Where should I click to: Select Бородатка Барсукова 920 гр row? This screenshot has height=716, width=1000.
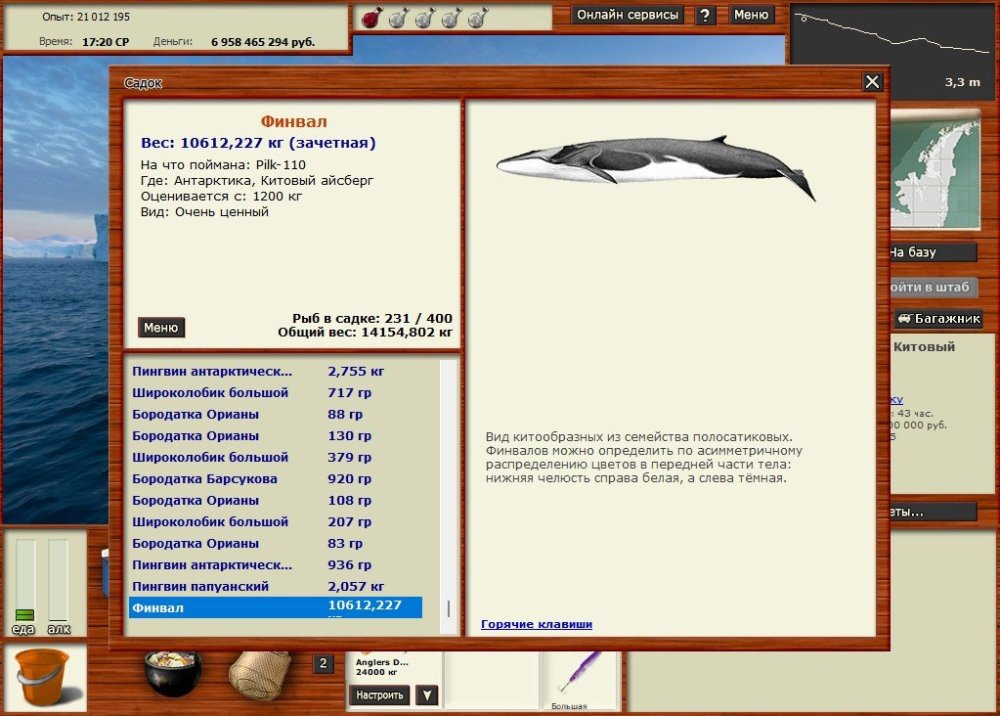point(276,478)
